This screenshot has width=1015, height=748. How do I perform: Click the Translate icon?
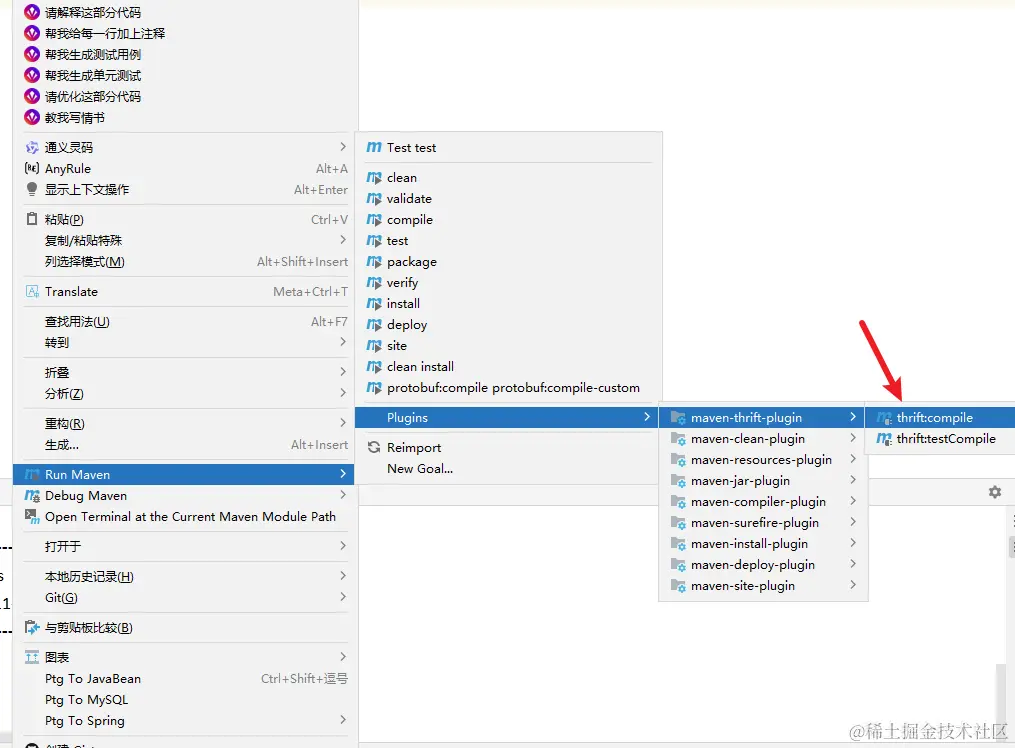(32, 291)
